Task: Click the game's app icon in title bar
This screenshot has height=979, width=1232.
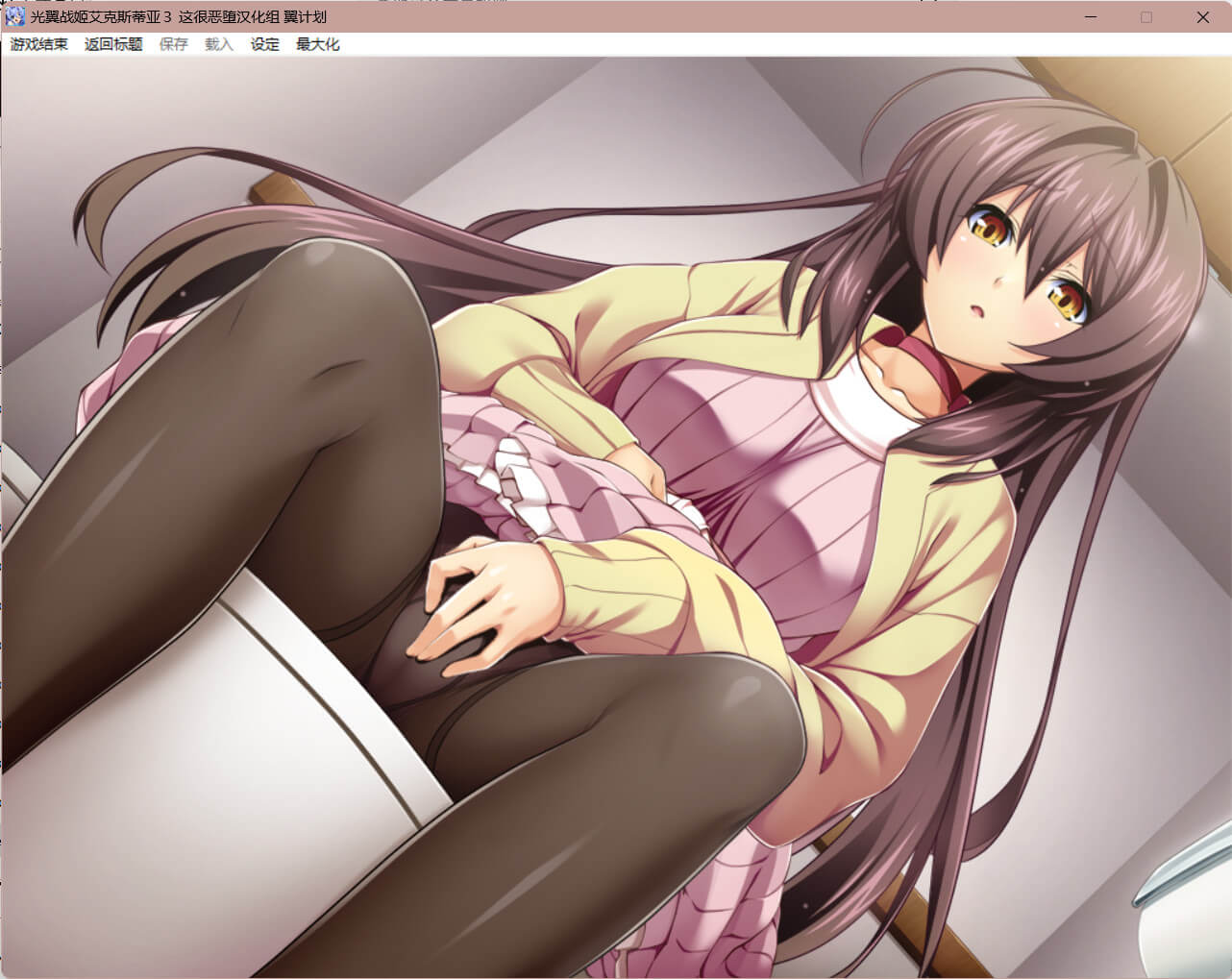Action: (15, 16)
